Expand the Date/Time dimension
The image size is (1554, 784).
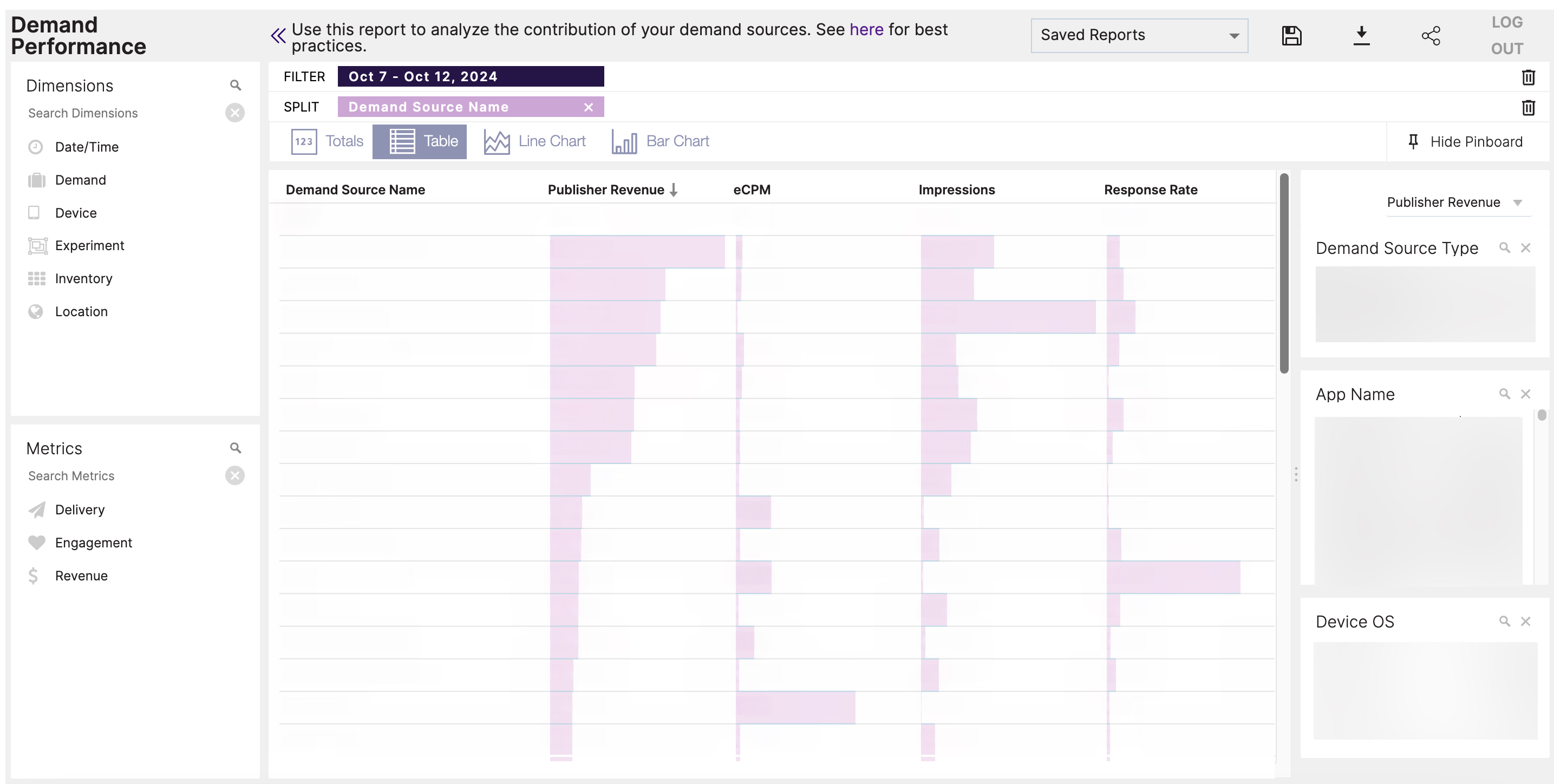[x=86, y=147]
